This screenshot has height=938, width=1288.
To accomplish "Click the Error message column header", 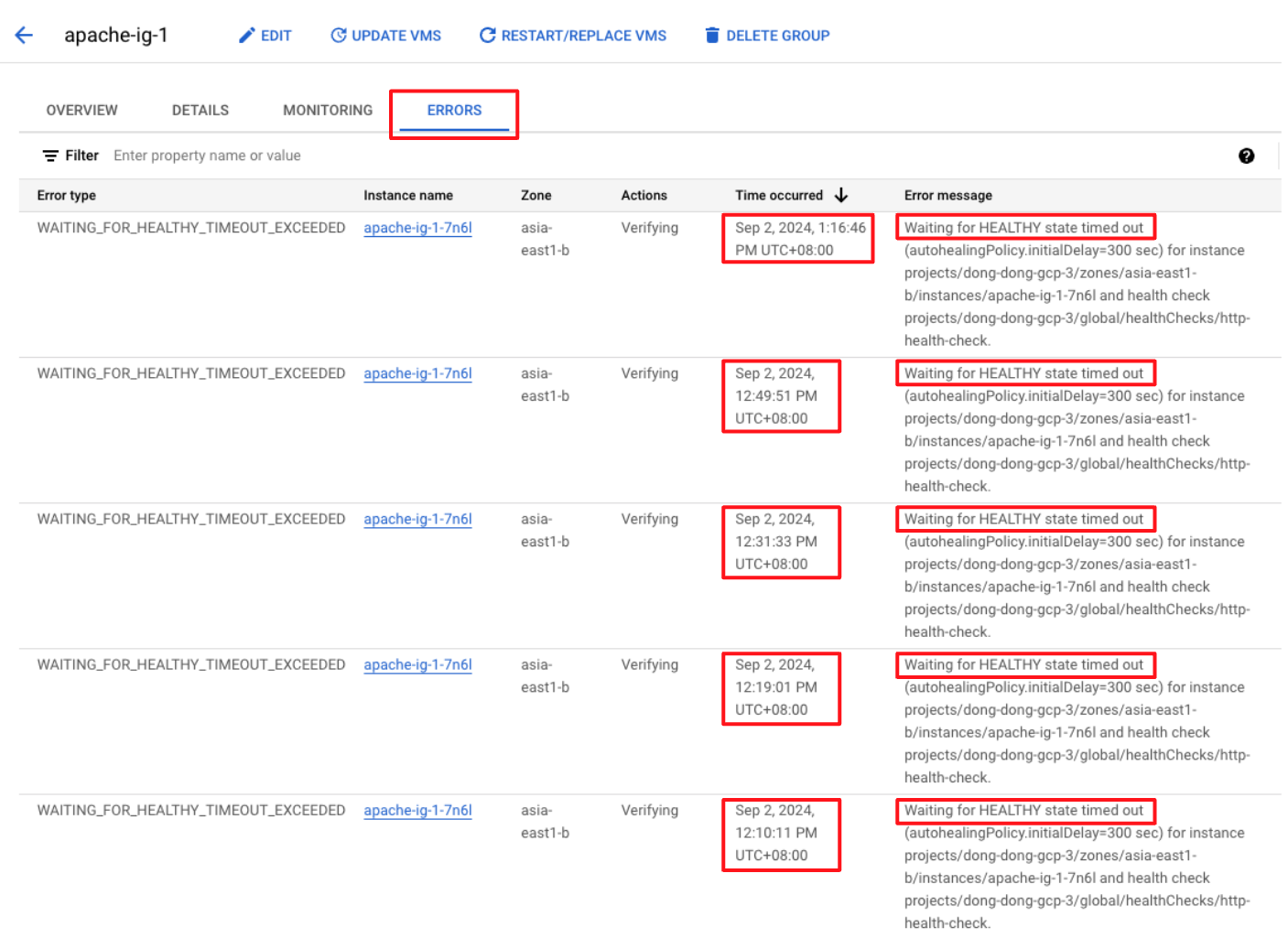I will (947, 195).
